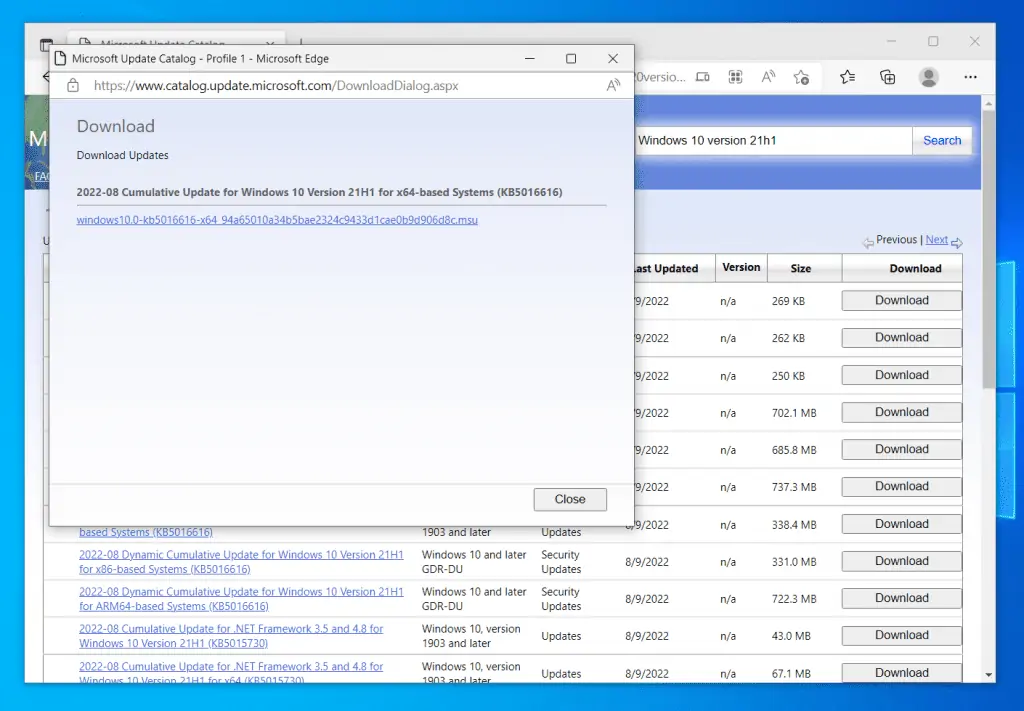Click the catalog search box with 'Windows 10 version 21h1'

tap(773, 140)
